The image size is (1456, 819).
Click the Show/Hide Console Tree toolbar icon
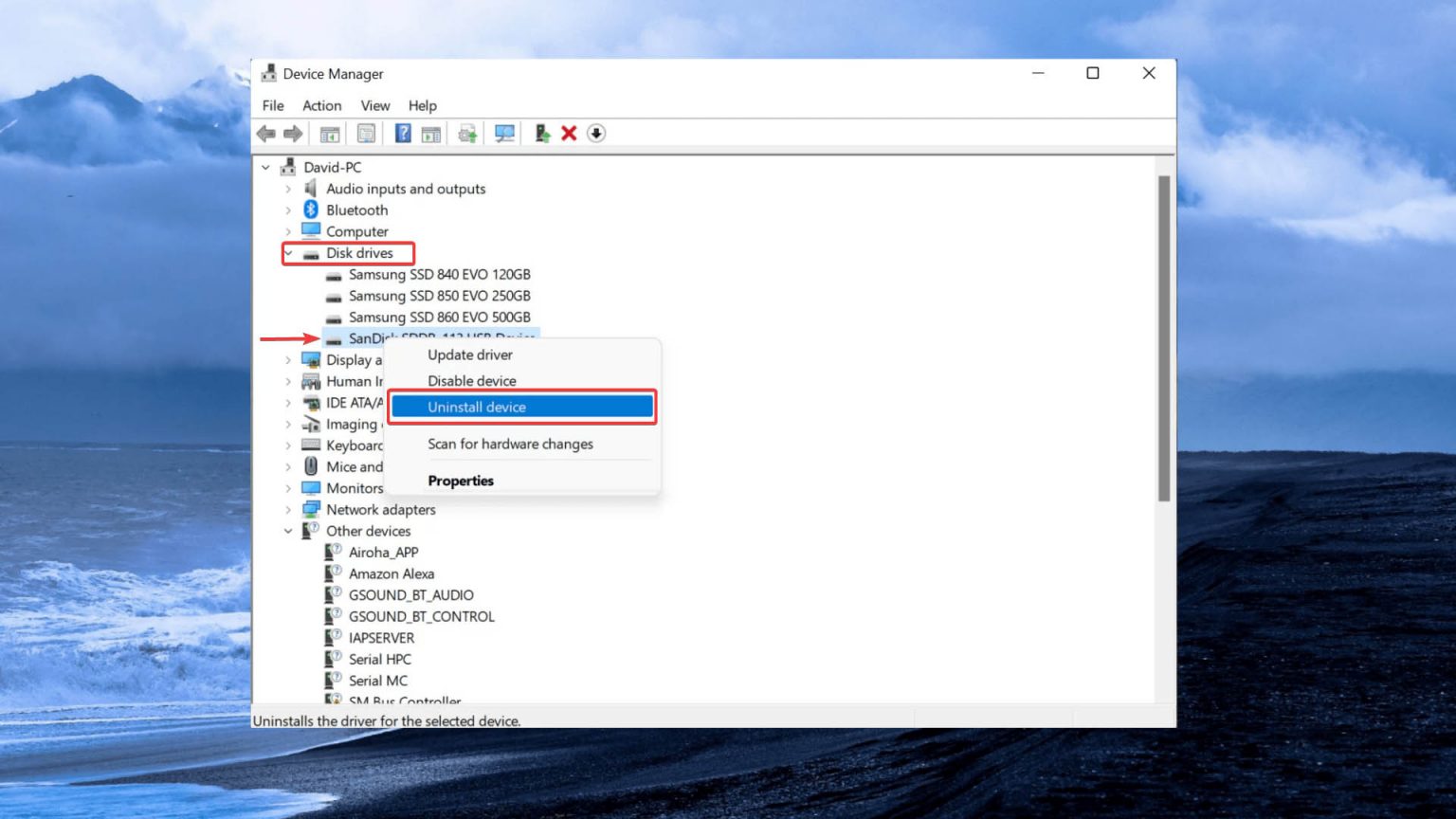(330, 133)
